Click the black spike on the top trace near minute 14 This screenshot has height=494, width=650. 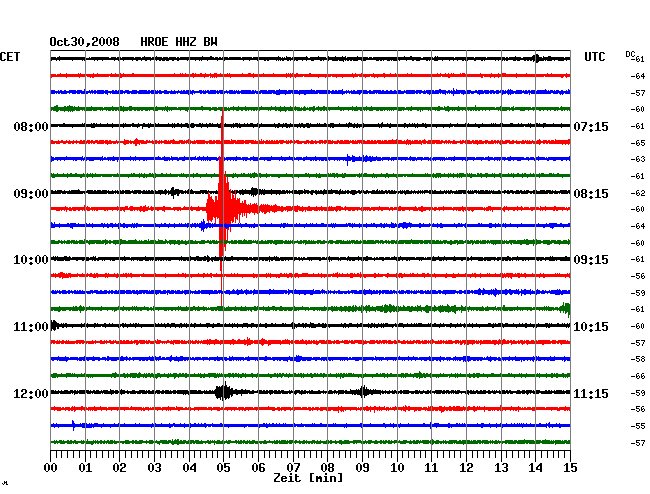click(x=536, y=58)
